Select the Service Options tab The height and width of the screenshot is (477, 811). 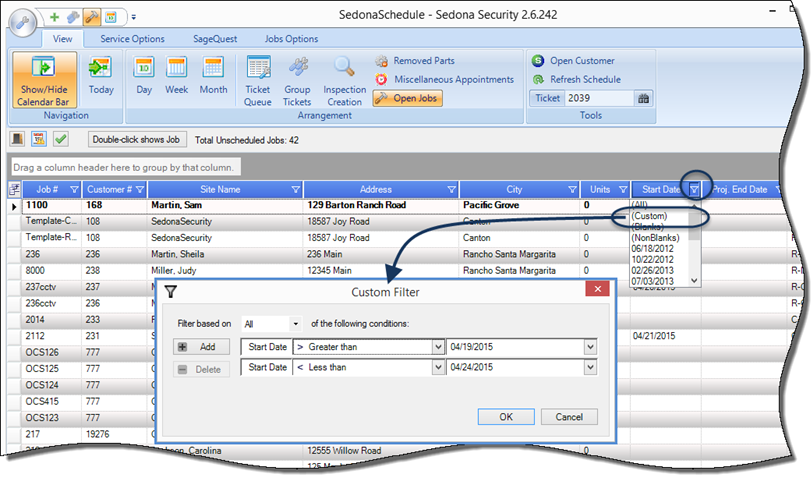click(132, 39)
